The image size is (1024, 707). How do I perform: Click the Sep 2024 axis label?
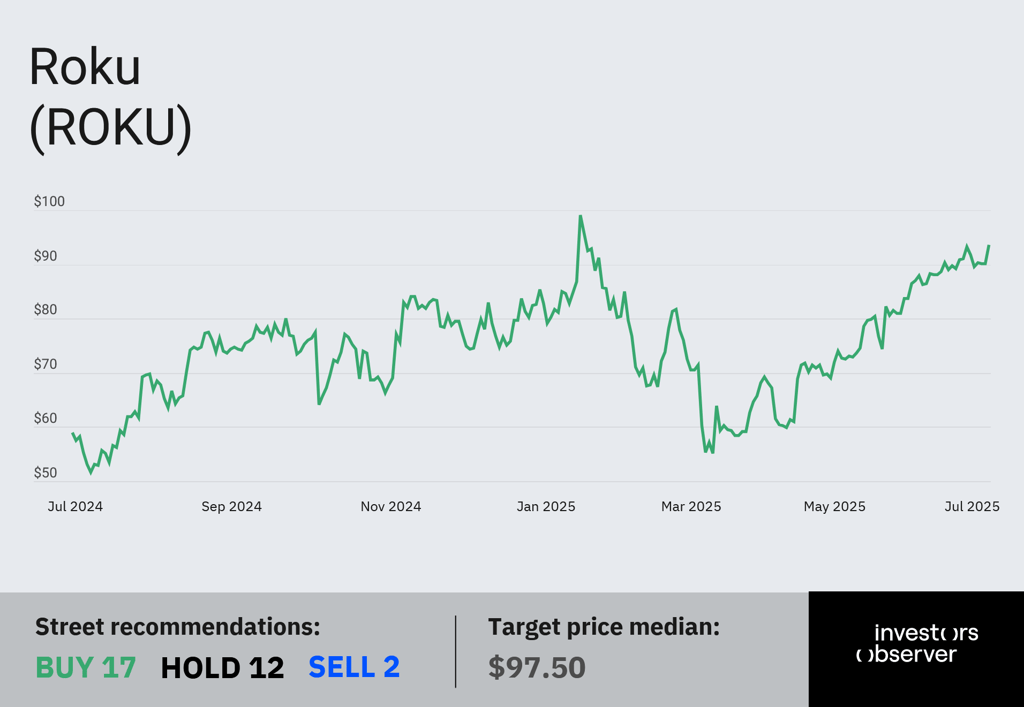pos(231,507)
